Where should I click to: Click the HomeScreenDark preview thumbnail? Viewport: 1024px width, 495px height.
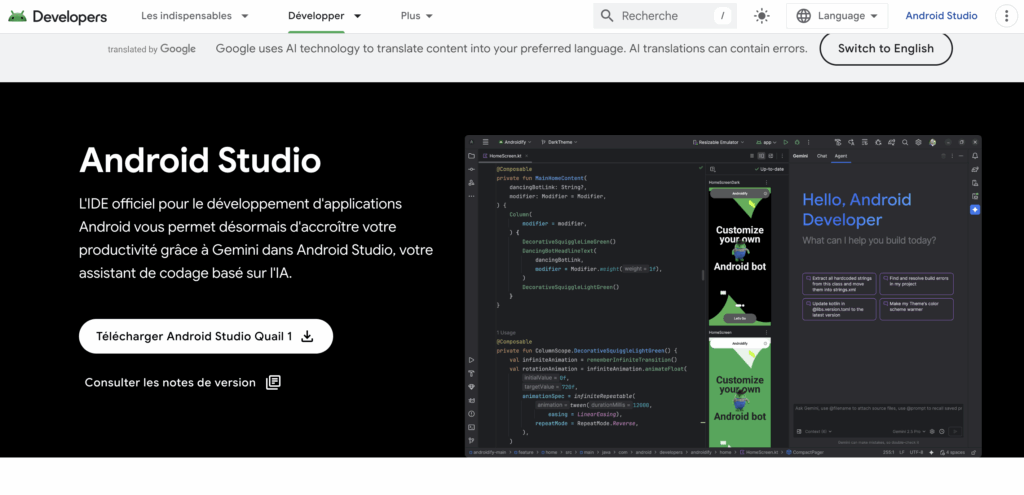coord(739,257)
